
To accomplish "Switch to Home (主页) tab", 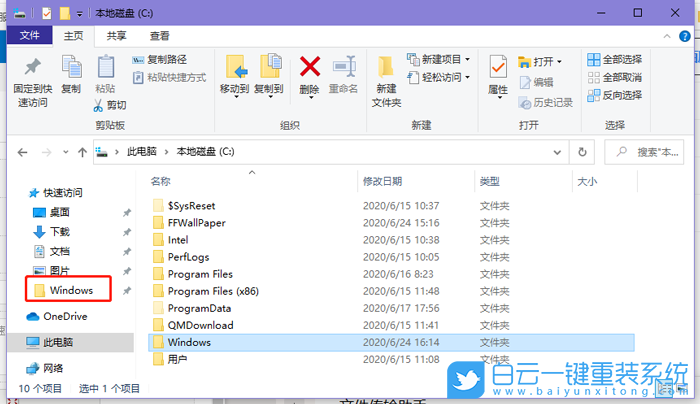I will tap(74, 36).
